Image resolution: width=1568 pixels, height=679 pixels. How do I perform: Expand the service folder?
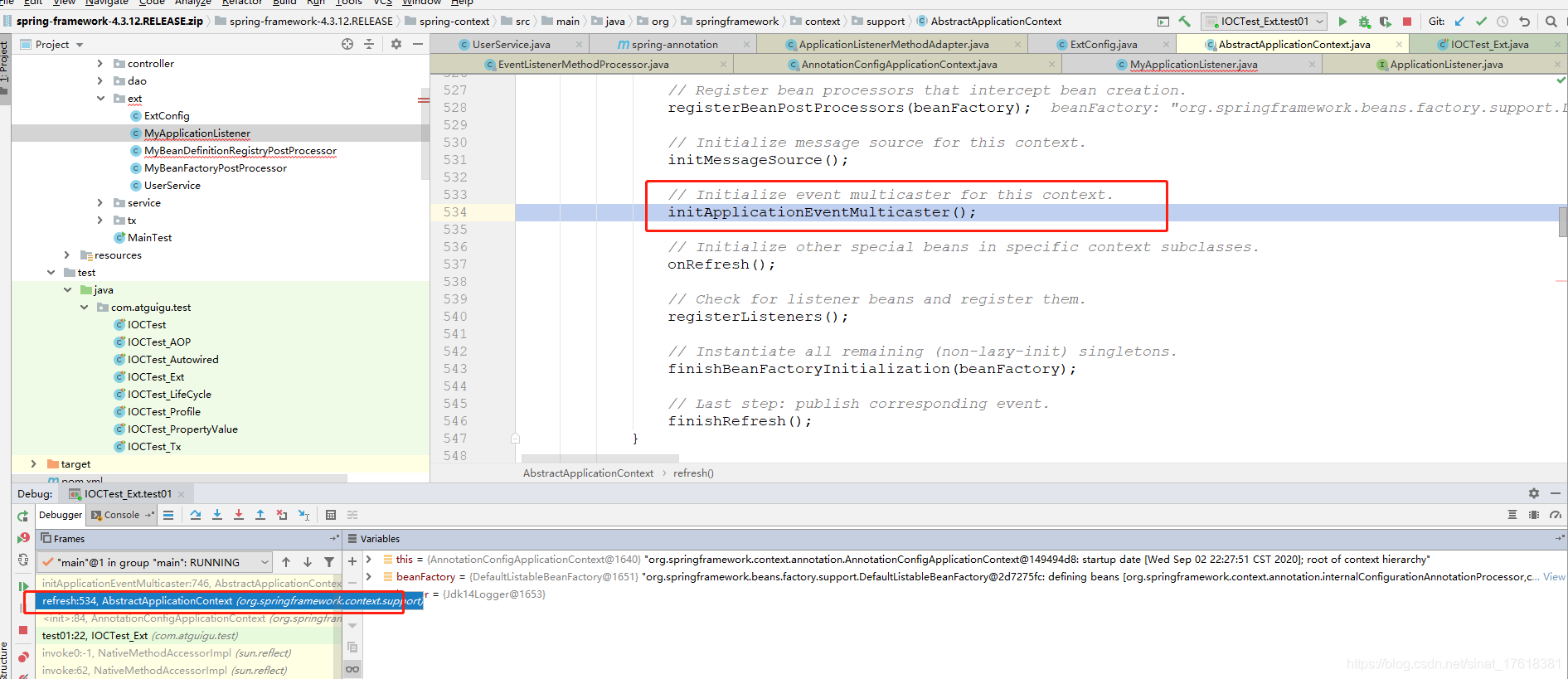coord(100,202)
